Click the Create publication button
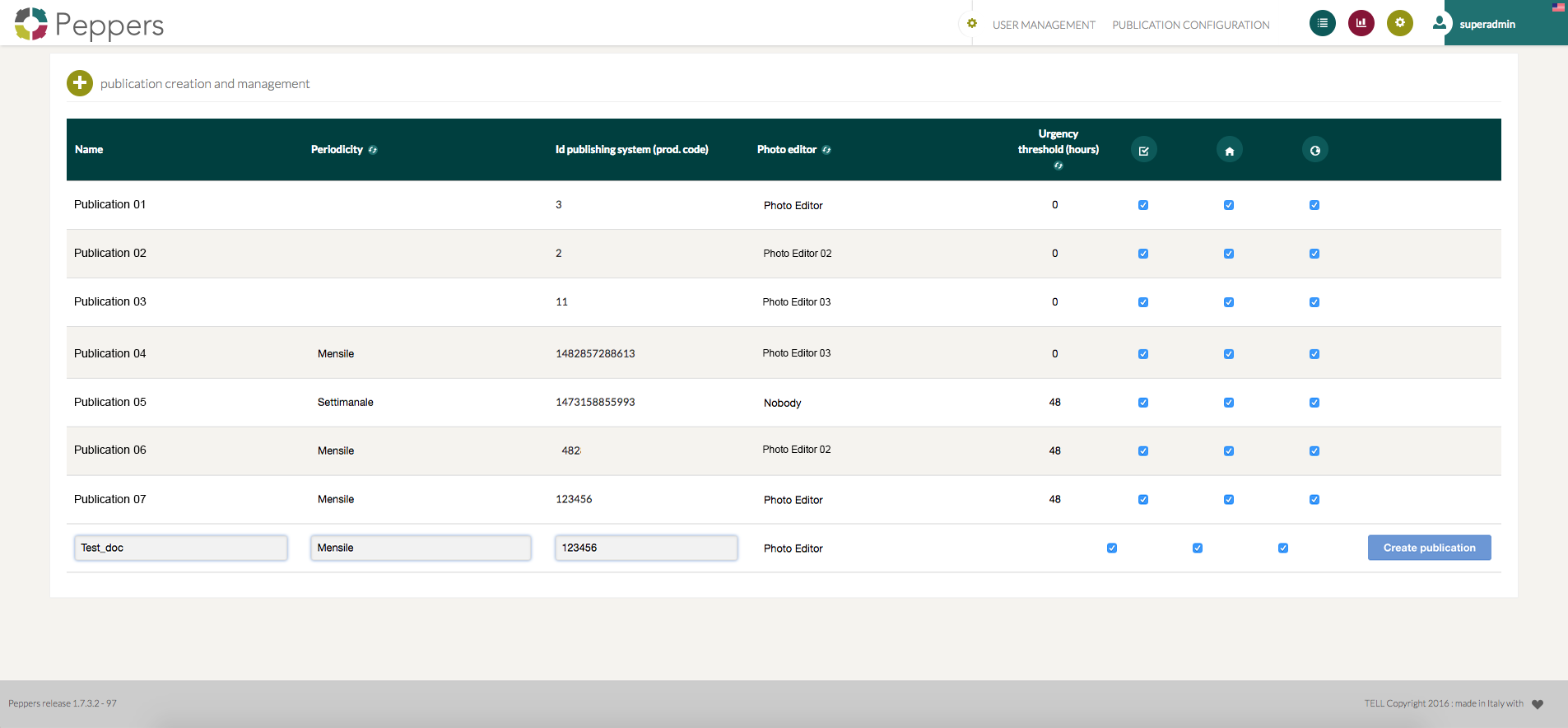Viewport: 1568px width, 728px height. pos(1429,548)
